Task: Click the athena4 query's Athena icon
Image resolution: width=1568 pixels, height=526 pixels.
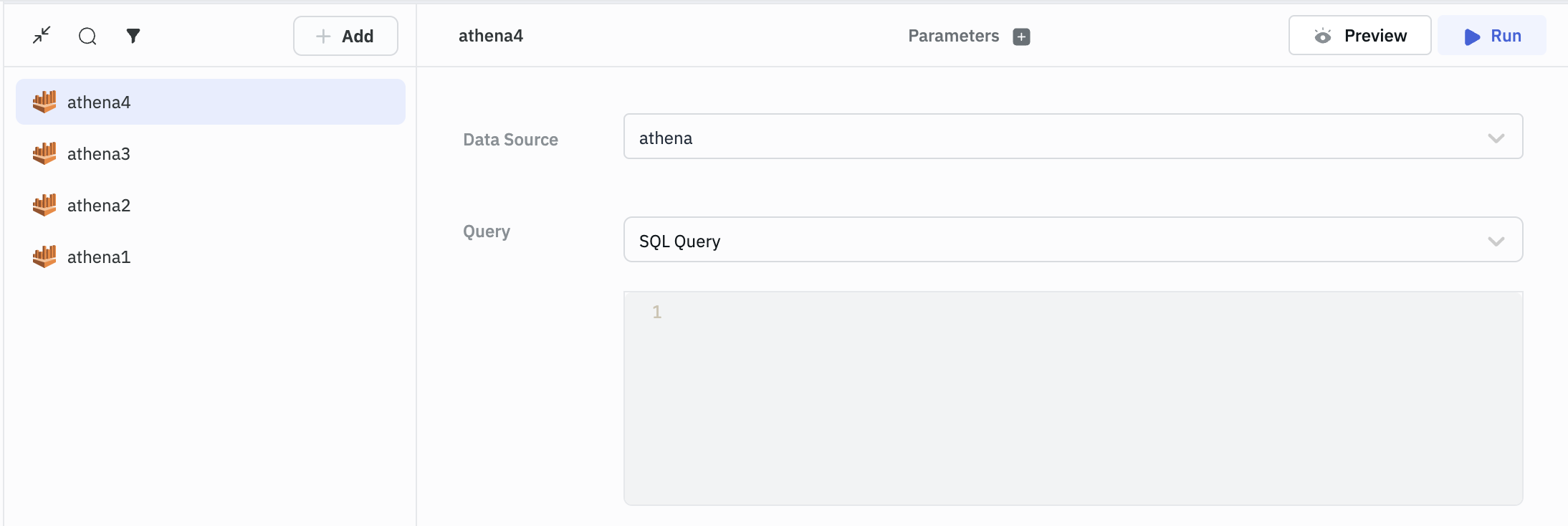Action: tap(44, 102)
